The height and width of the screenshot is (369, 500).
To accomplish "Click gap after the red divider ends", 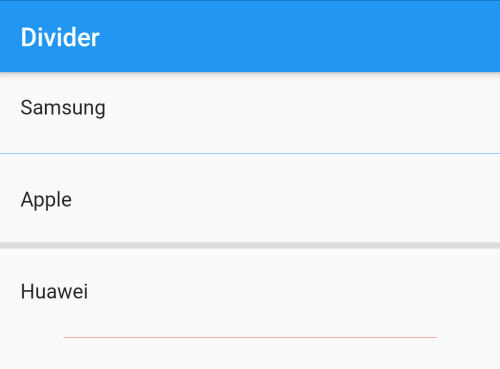I will [468, 337].
